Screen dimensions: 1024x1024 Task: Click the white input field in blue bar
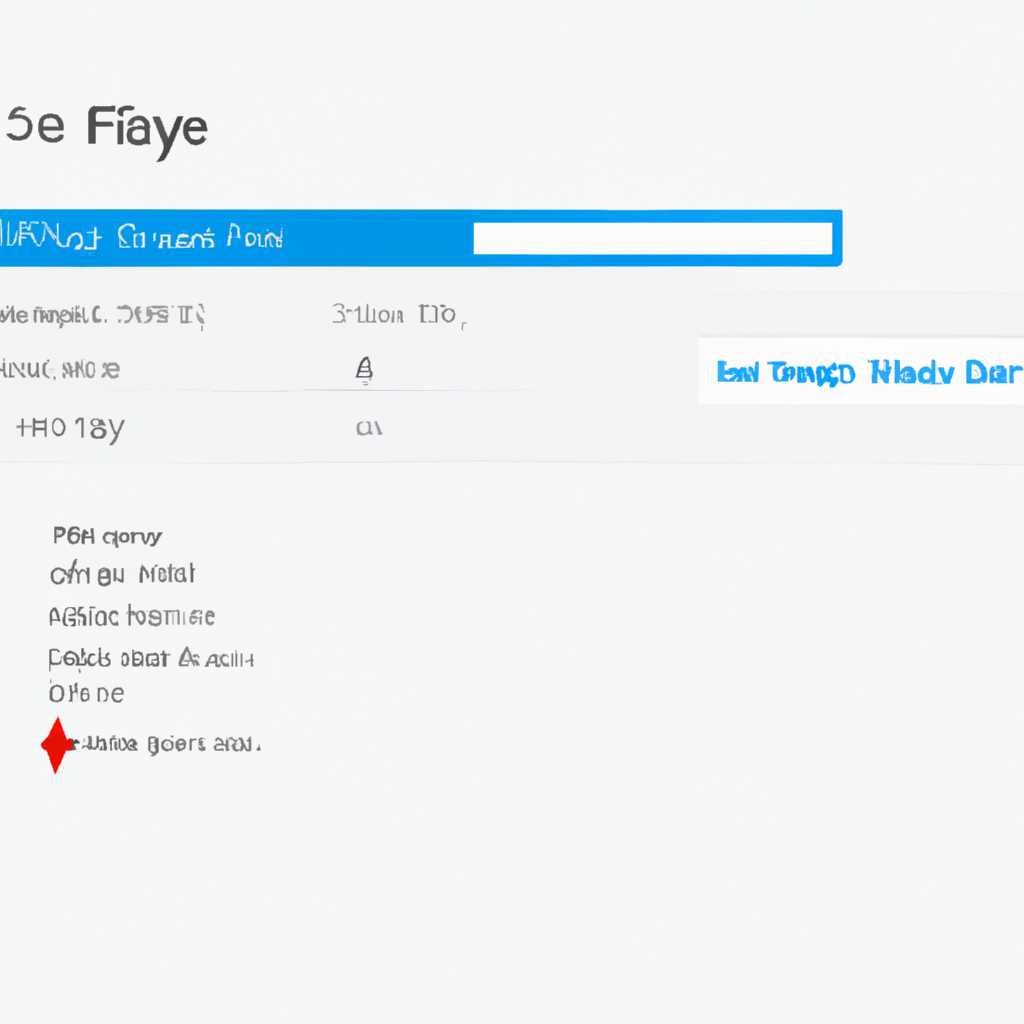[652, 238]
